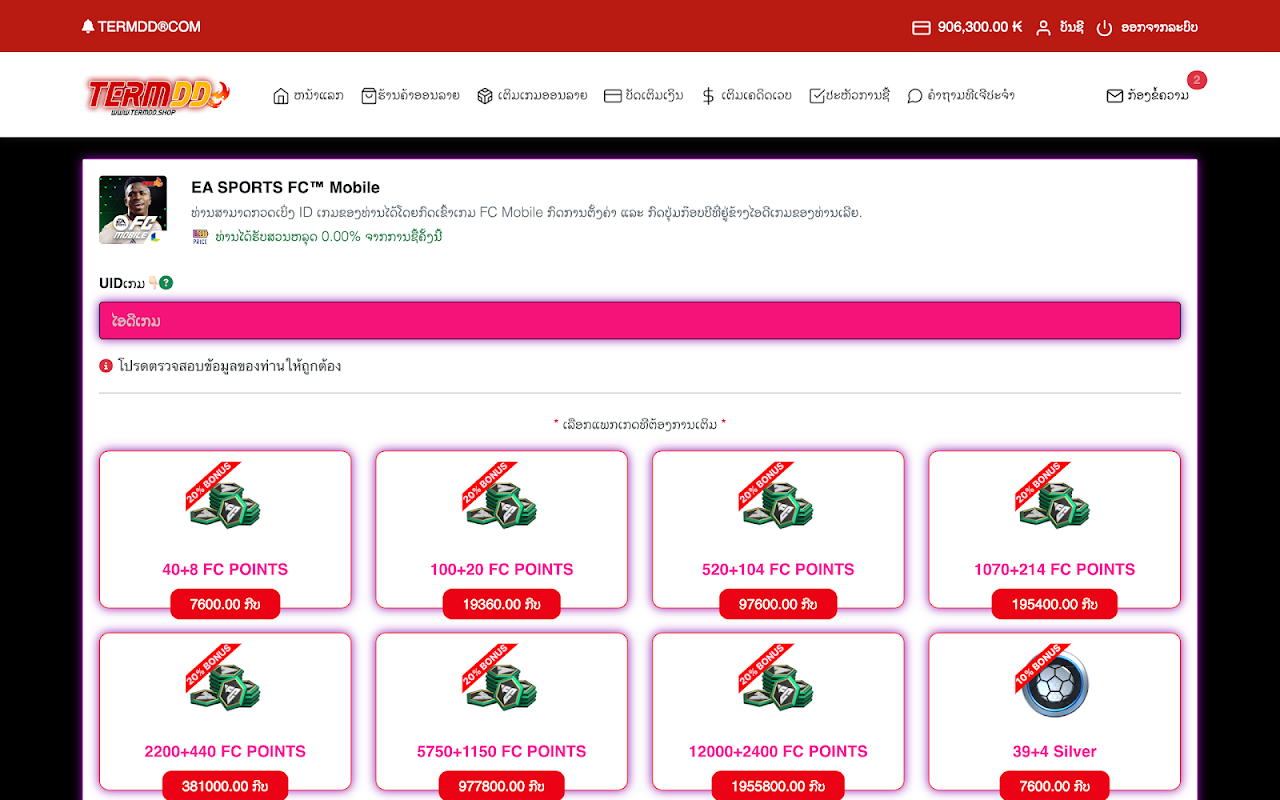Screen dimensions: 1280x800
Task: Select the 7600.00 price button under 40+8
Action: [225, 604]
